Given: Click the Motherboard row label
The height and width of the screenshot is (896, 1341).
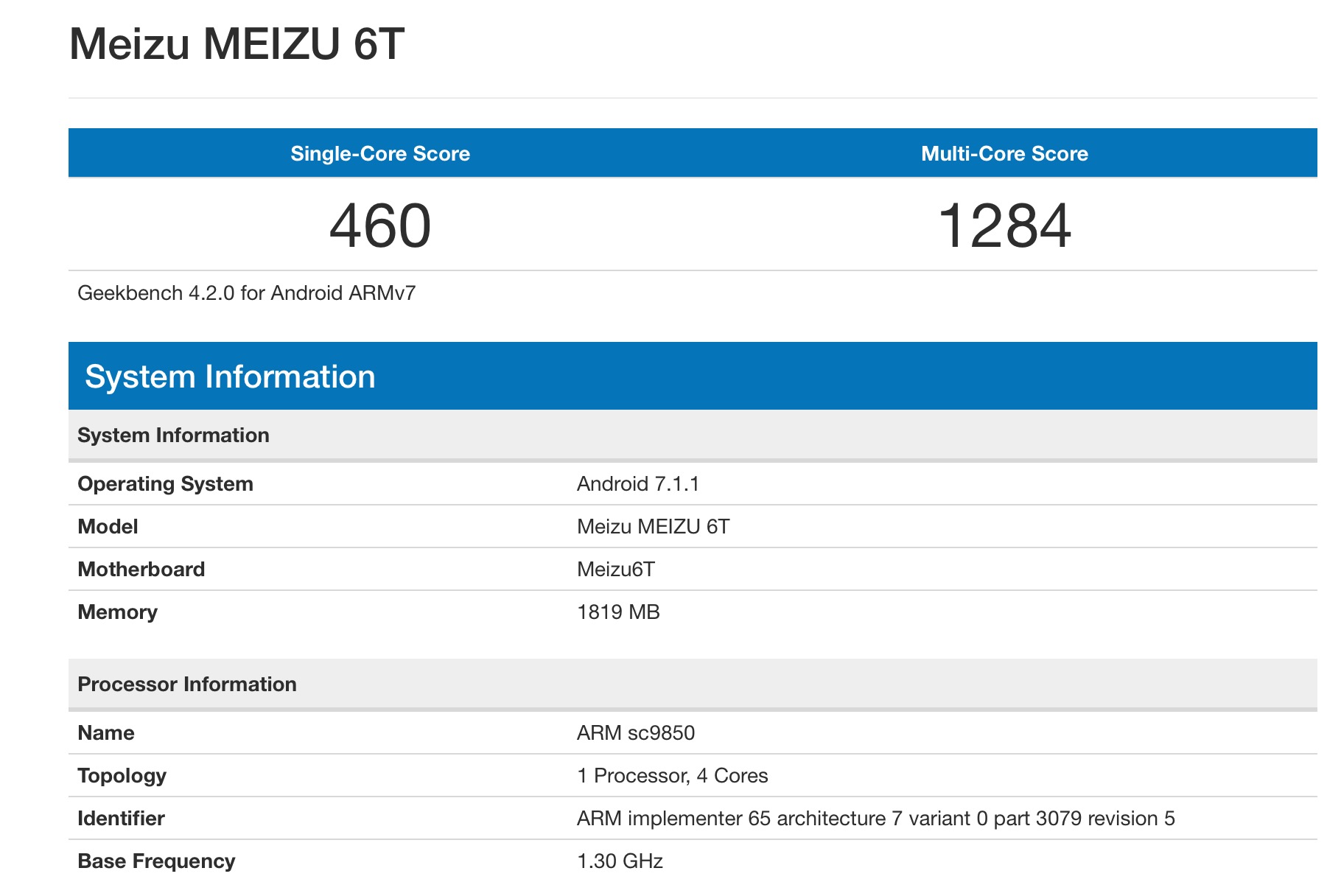Looking at the screenshot, I should 141,570.
